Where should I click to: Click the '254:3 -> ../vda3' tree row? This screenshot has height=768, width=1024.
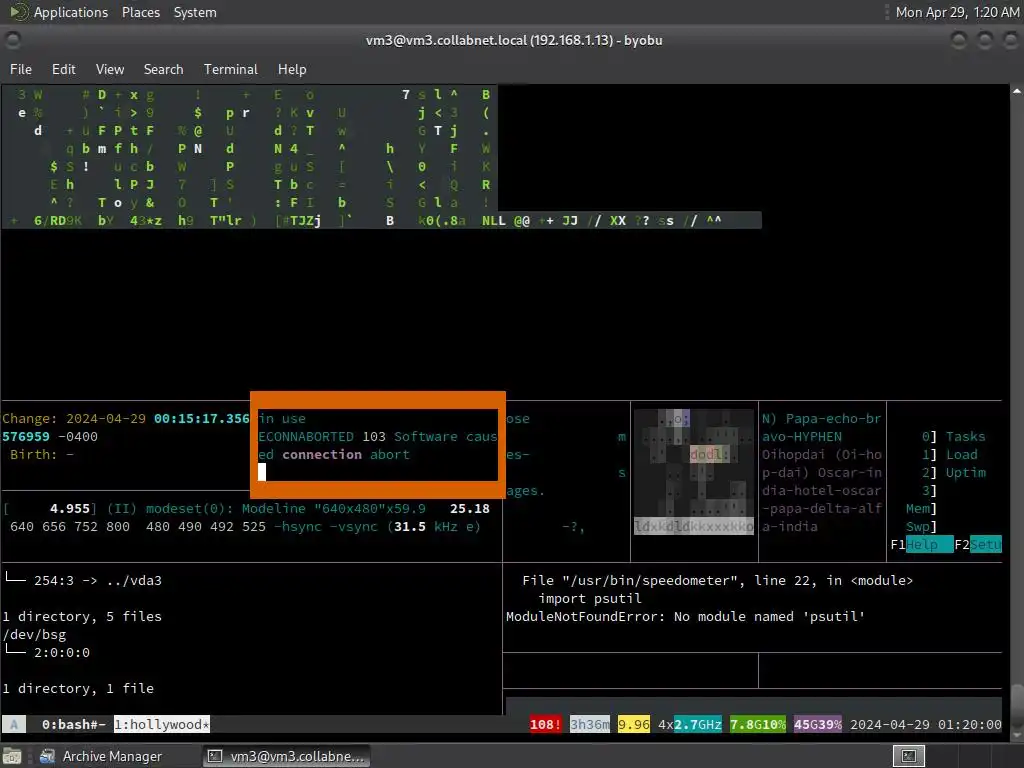pos(83,581)
